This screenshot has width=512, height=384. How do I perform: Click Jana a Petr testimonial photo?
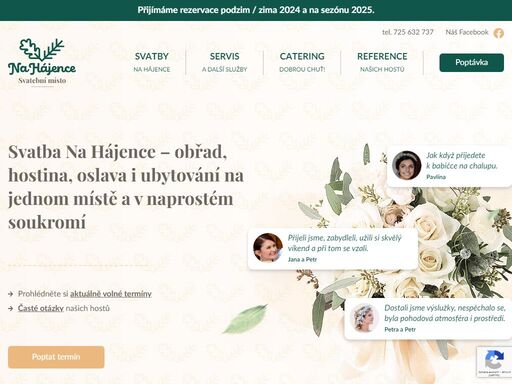point(268,247)
